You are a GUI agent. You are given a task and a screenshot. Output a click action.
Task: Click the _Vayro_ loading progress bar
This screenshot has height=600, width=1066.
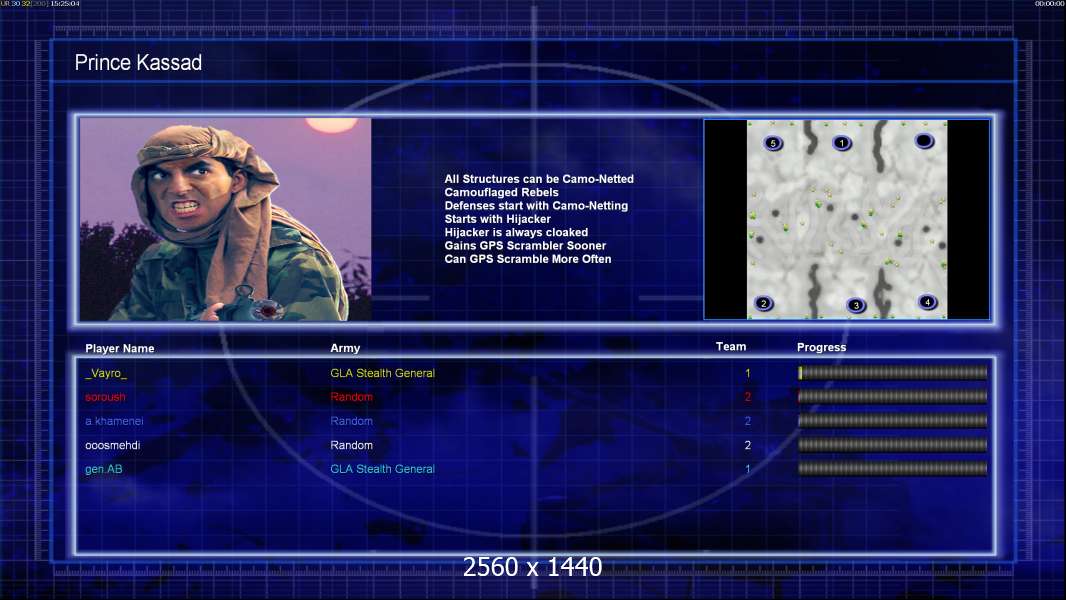coord(893,372)
